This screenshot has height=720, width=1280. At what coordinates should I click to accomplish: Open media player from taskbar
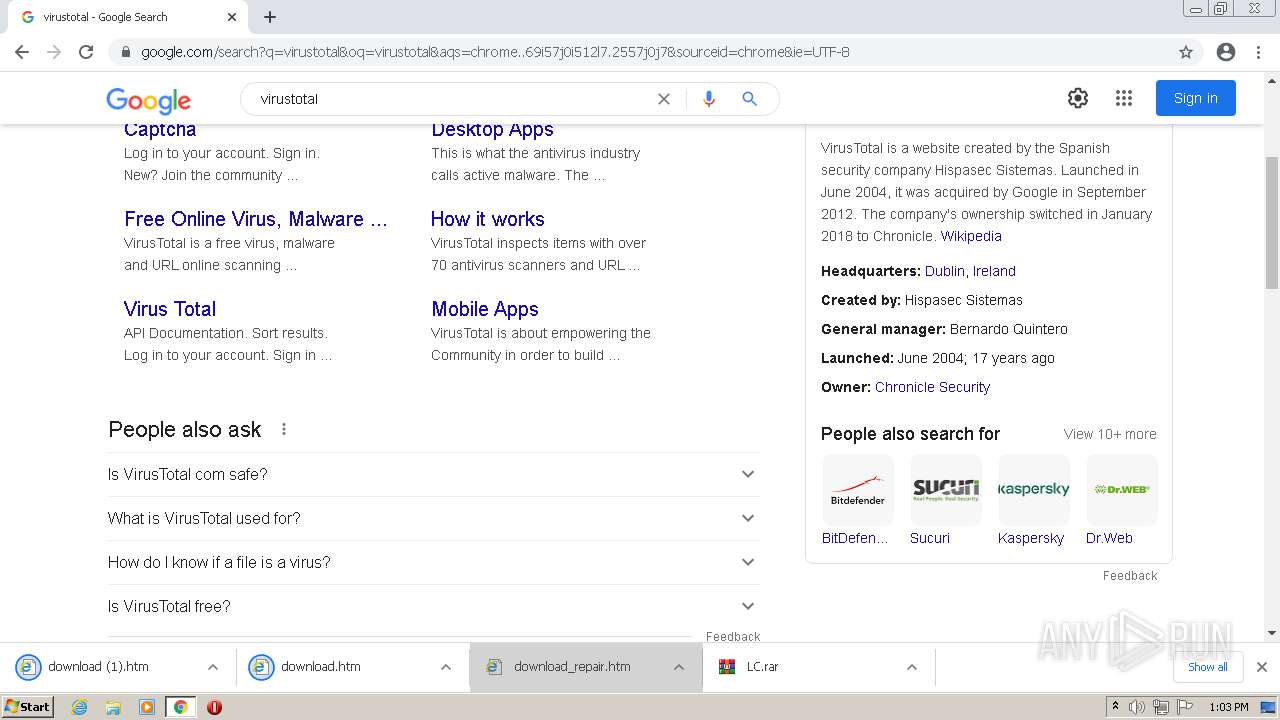point(147,707)
